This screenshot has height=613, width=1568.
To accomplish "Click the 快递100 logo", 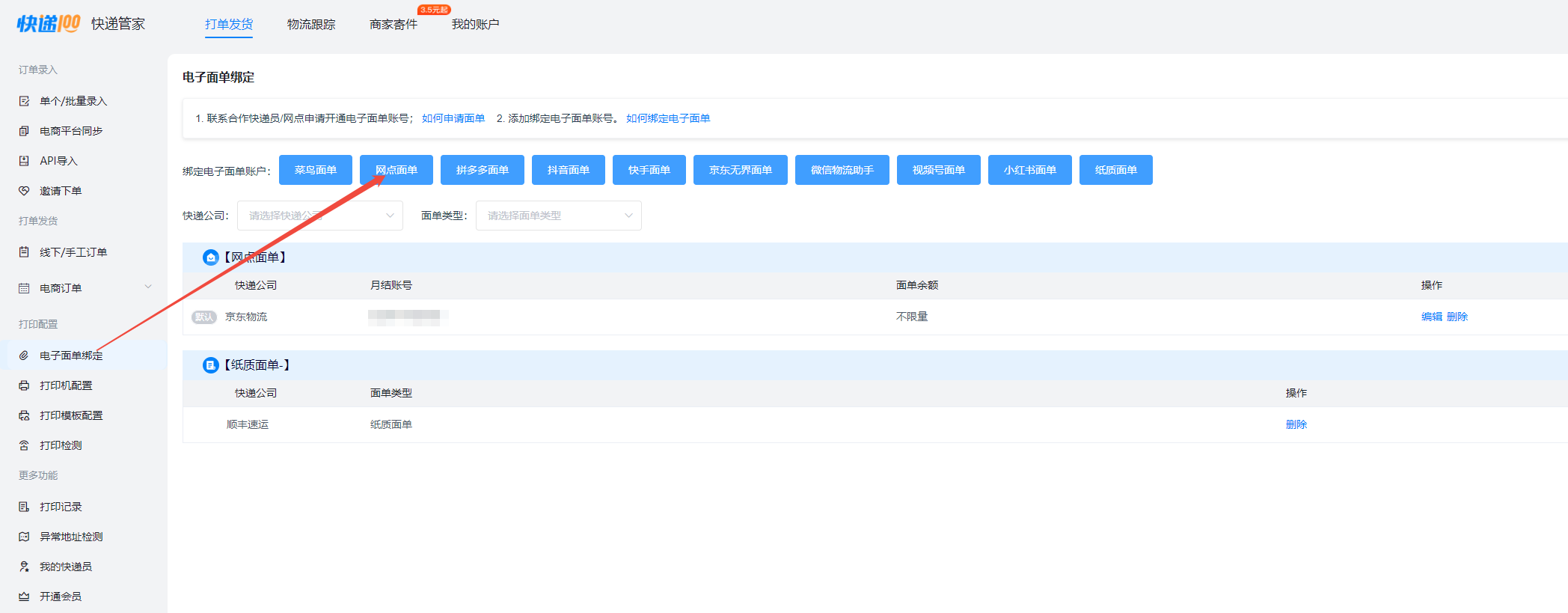I will tap(49, 24).
